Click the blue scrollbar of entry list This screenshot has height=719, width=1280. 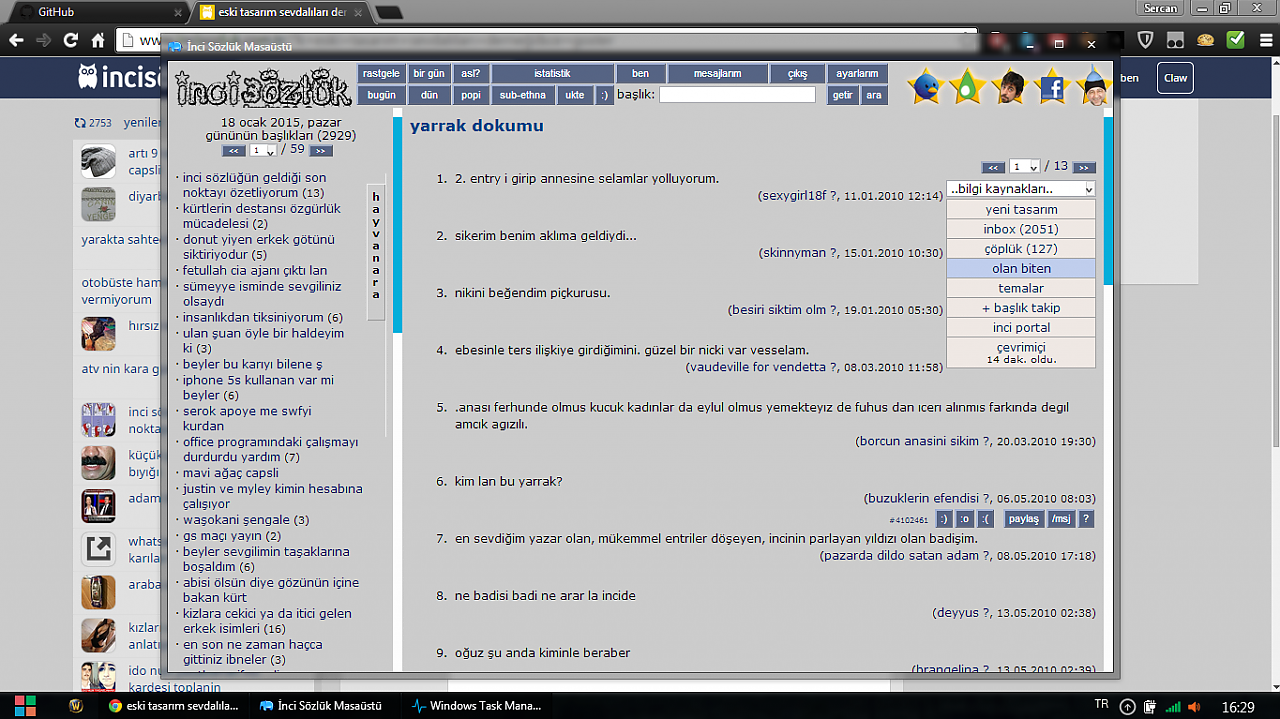click(x=1107, y=200)
